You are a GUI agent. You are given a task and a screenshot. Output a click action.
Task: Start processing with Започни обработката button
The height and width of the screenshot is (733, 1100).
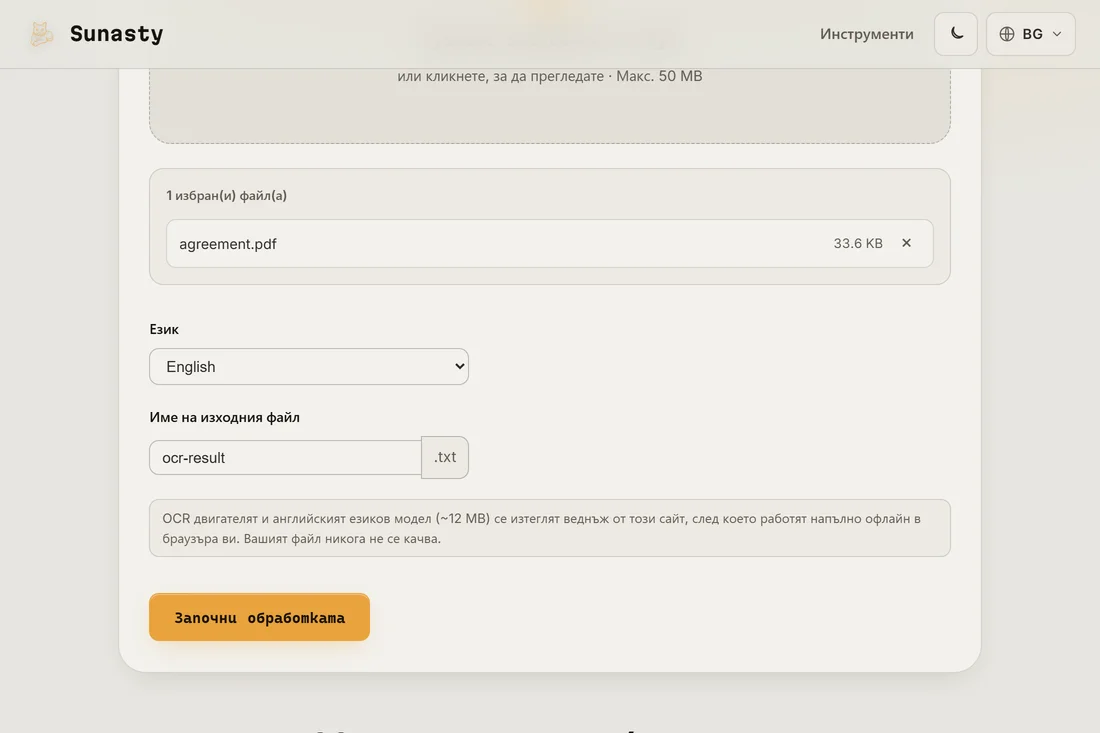(x=259, y=617)
